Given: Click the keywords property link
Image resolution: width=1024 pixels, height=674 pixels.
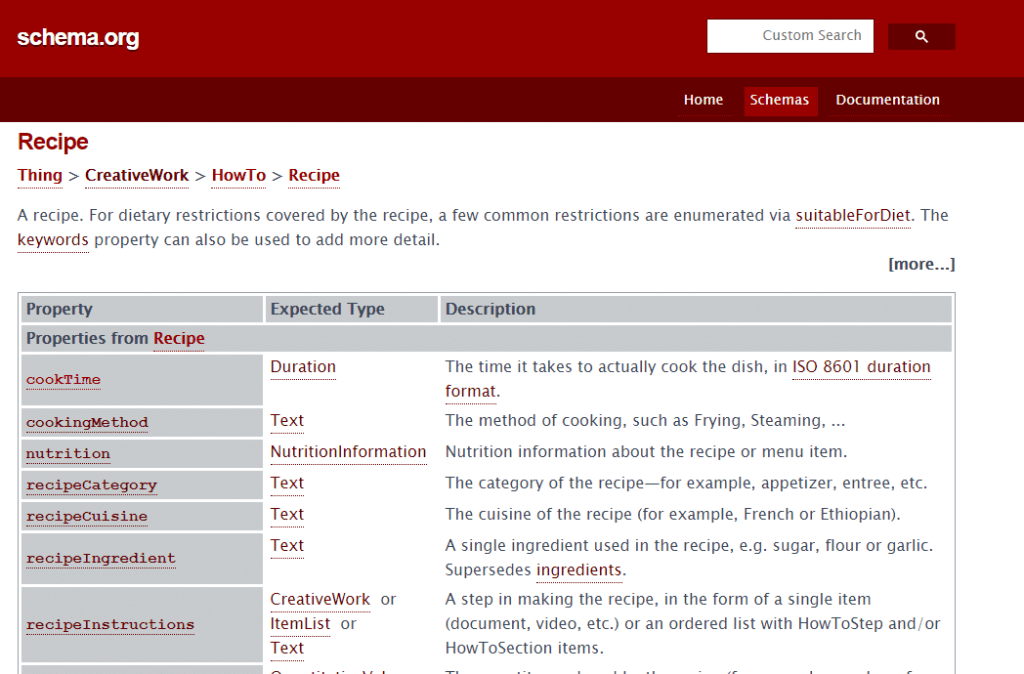Looking at the screenshot, I should point(52,240).
